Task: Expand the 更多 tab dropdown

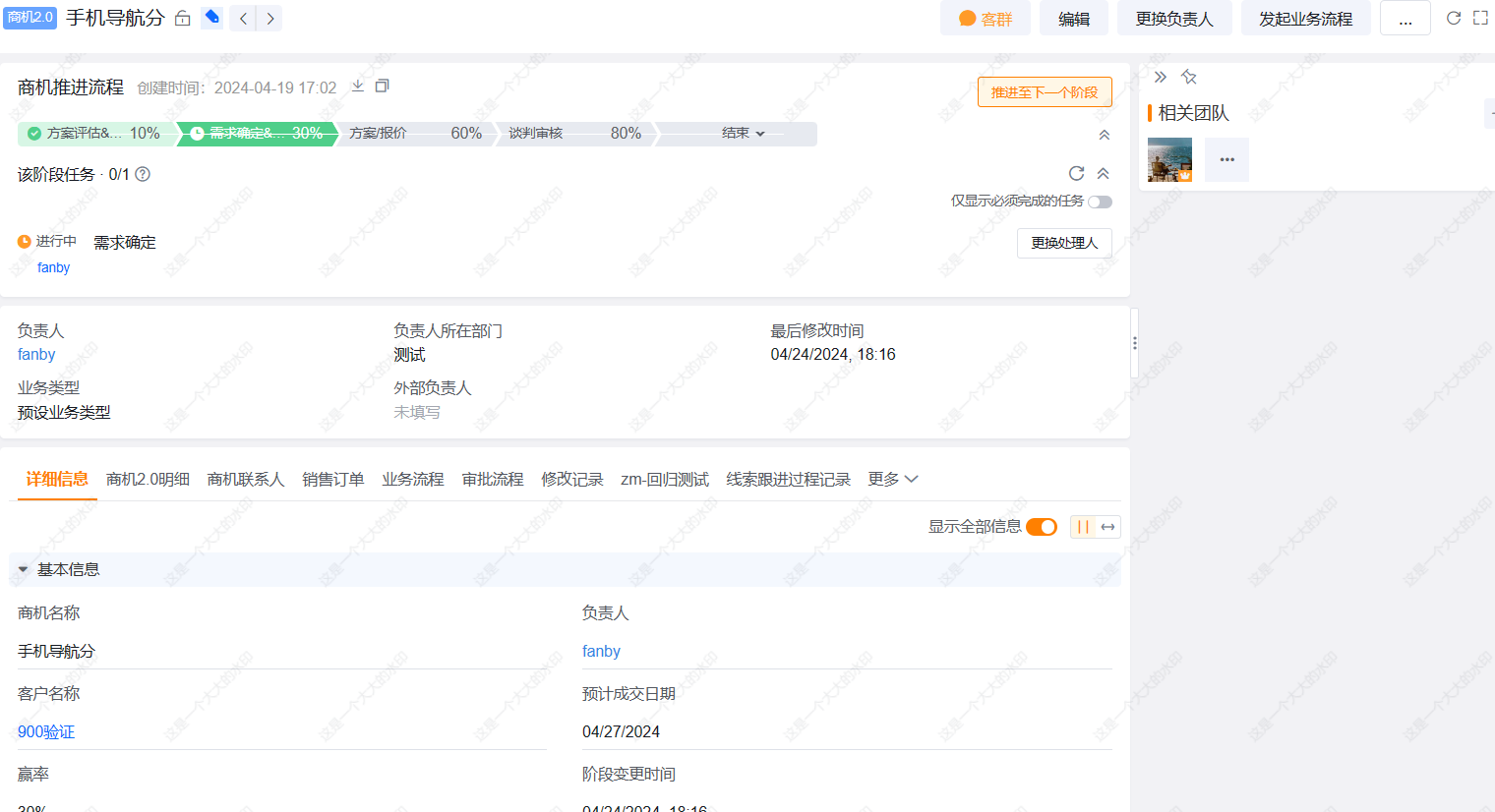Action: (893, 479)
